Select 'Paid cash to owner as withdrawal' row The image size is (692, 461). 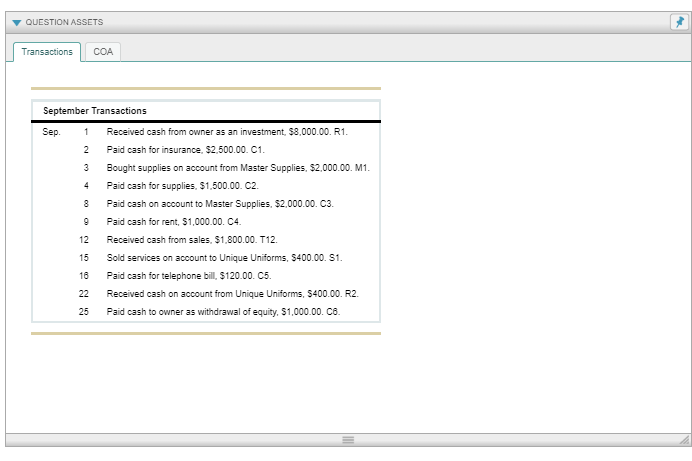[x=206, y=312]
